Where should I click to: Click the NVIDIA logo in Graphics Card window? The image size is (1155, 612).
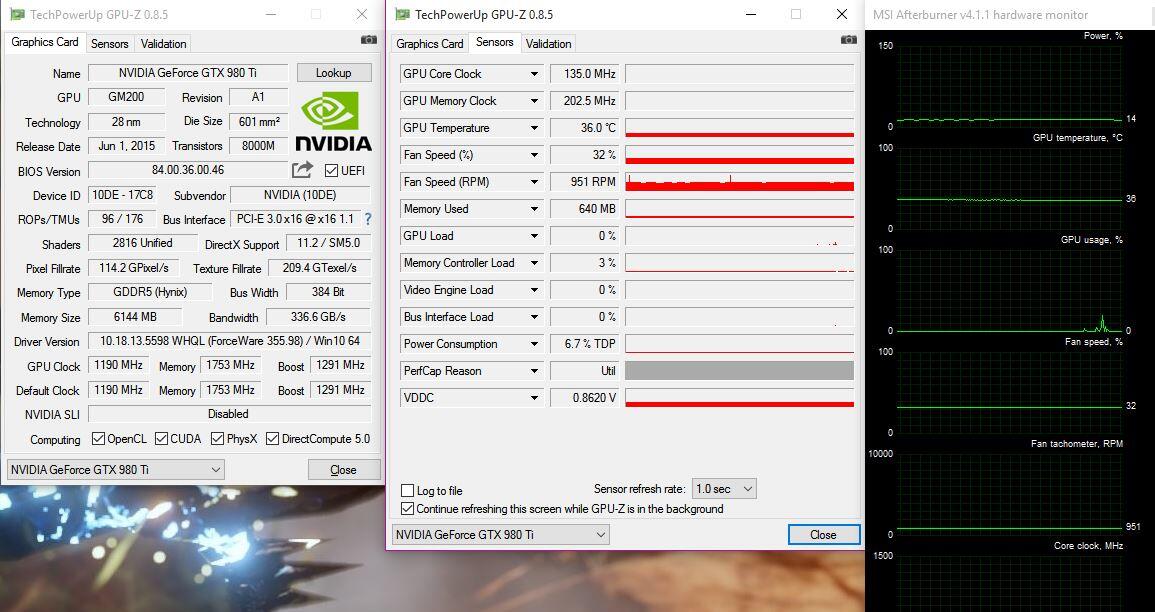coord(334,121)
